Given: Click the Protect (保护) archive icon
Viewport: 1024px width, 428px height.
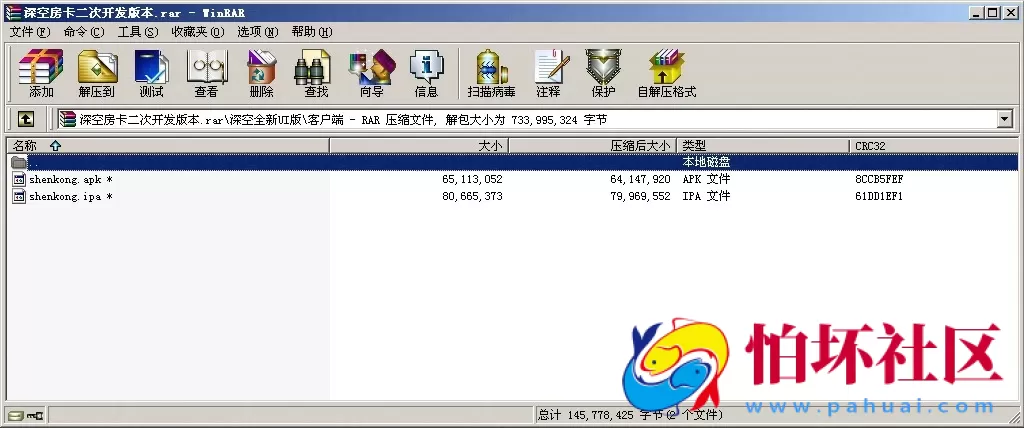Looking at the screenshot, I should click(603, 73).
